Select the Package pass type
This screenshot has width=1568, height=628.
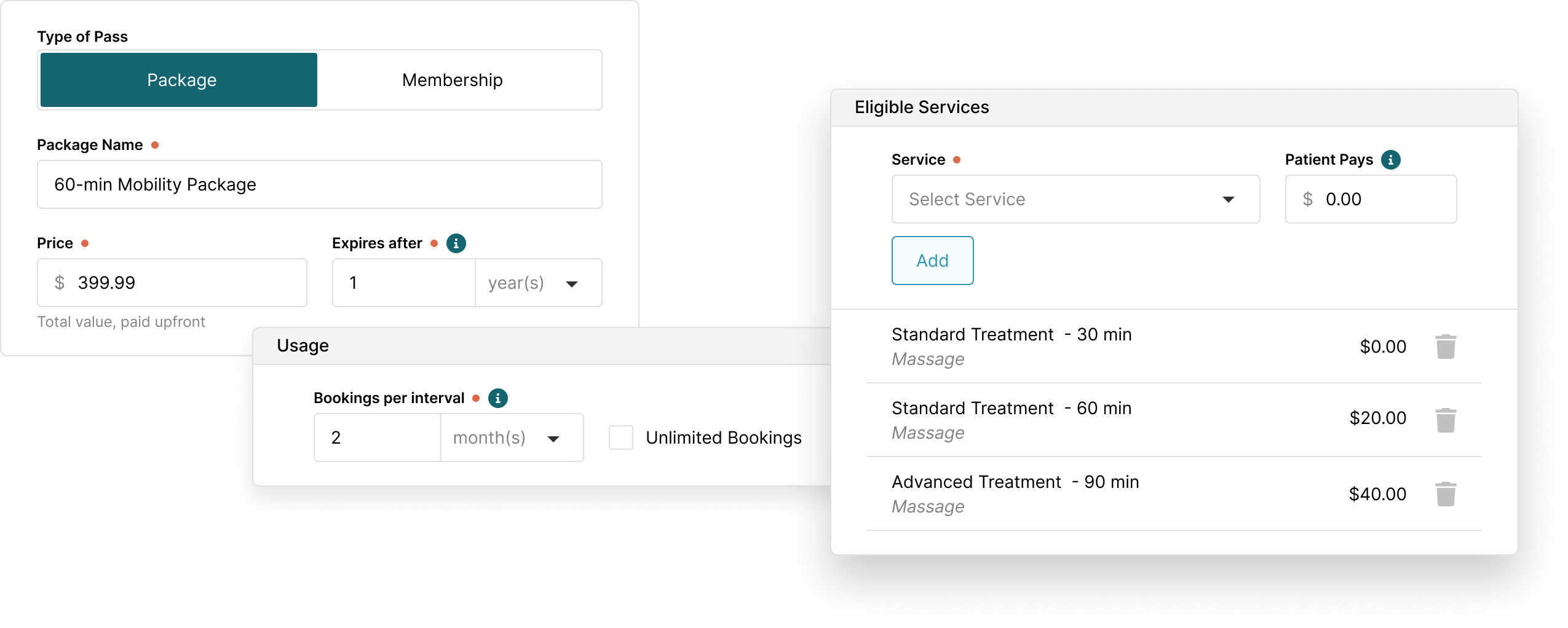180,80
